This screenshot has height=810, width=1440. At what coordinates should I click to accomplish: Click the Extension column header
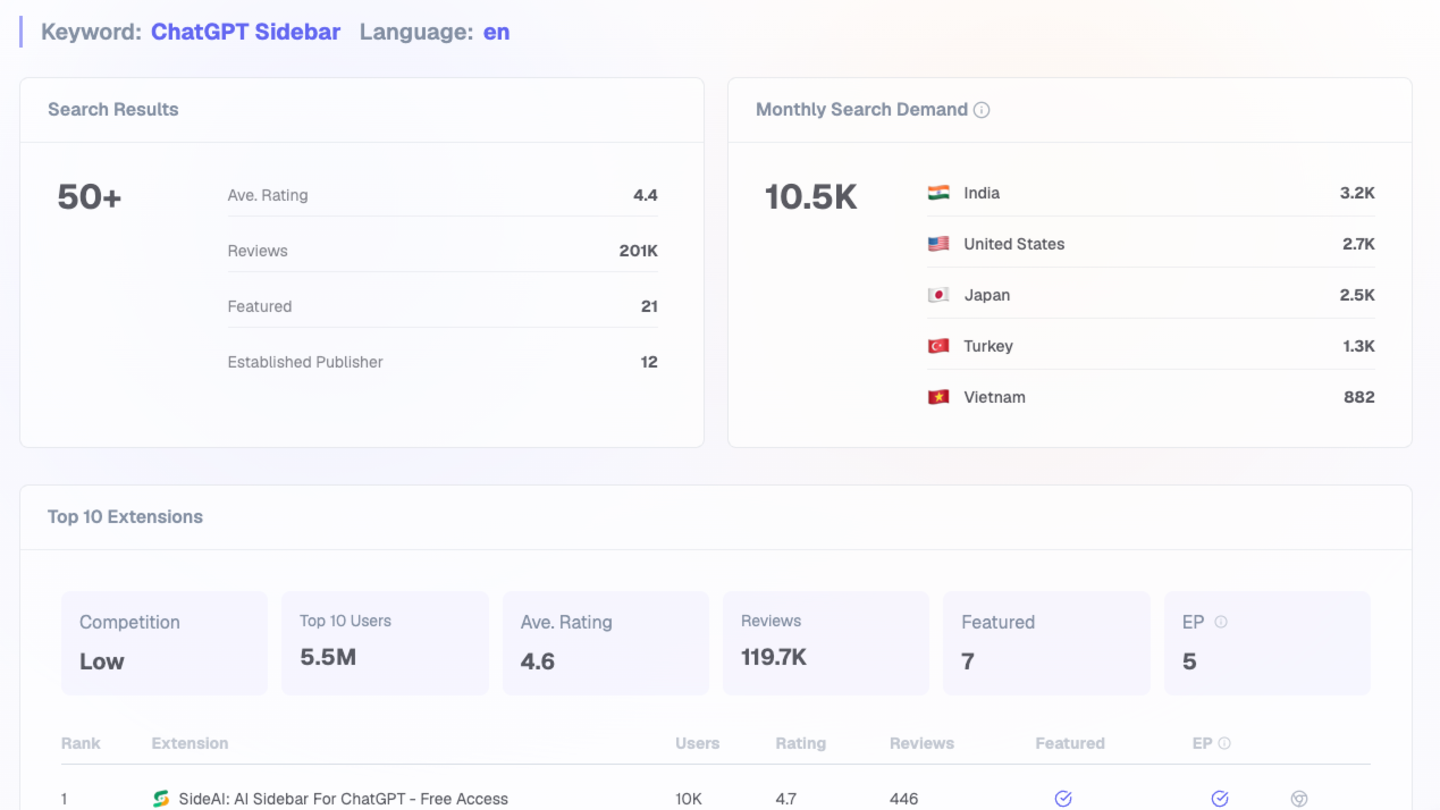[190, 743]
